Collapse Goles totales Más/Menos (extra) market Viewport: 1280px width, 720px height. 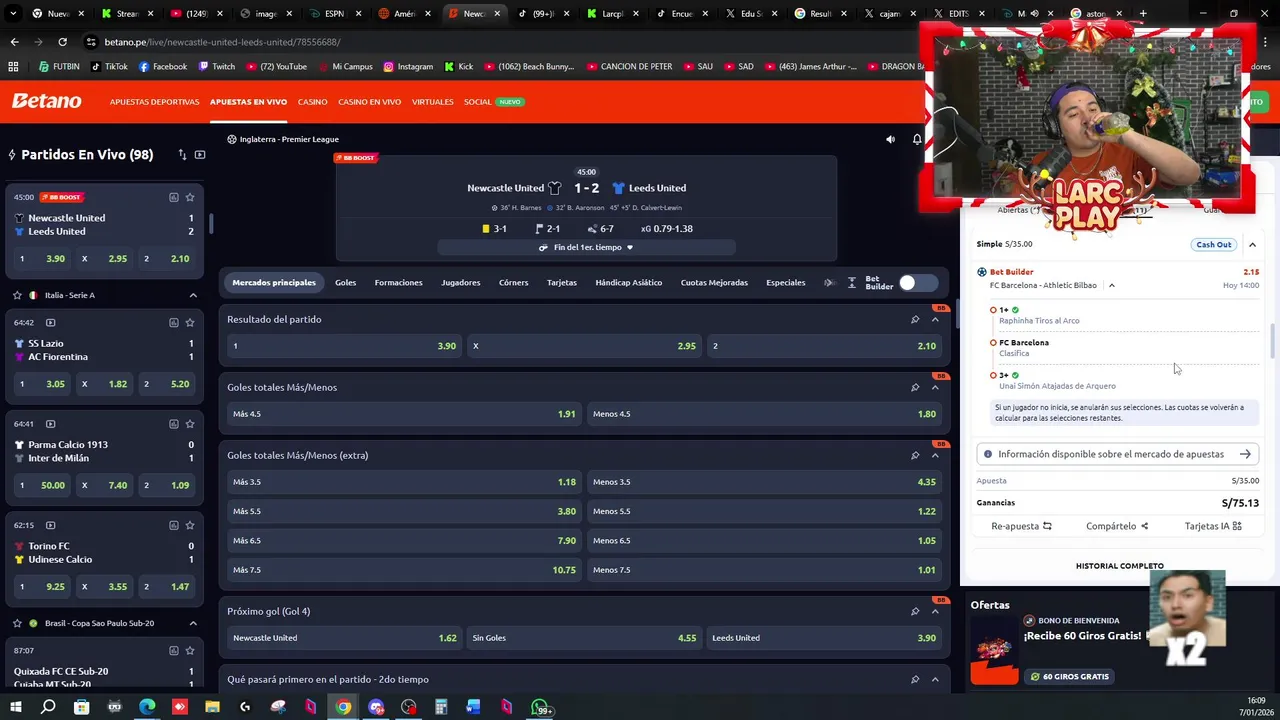(x=935, y=455)
